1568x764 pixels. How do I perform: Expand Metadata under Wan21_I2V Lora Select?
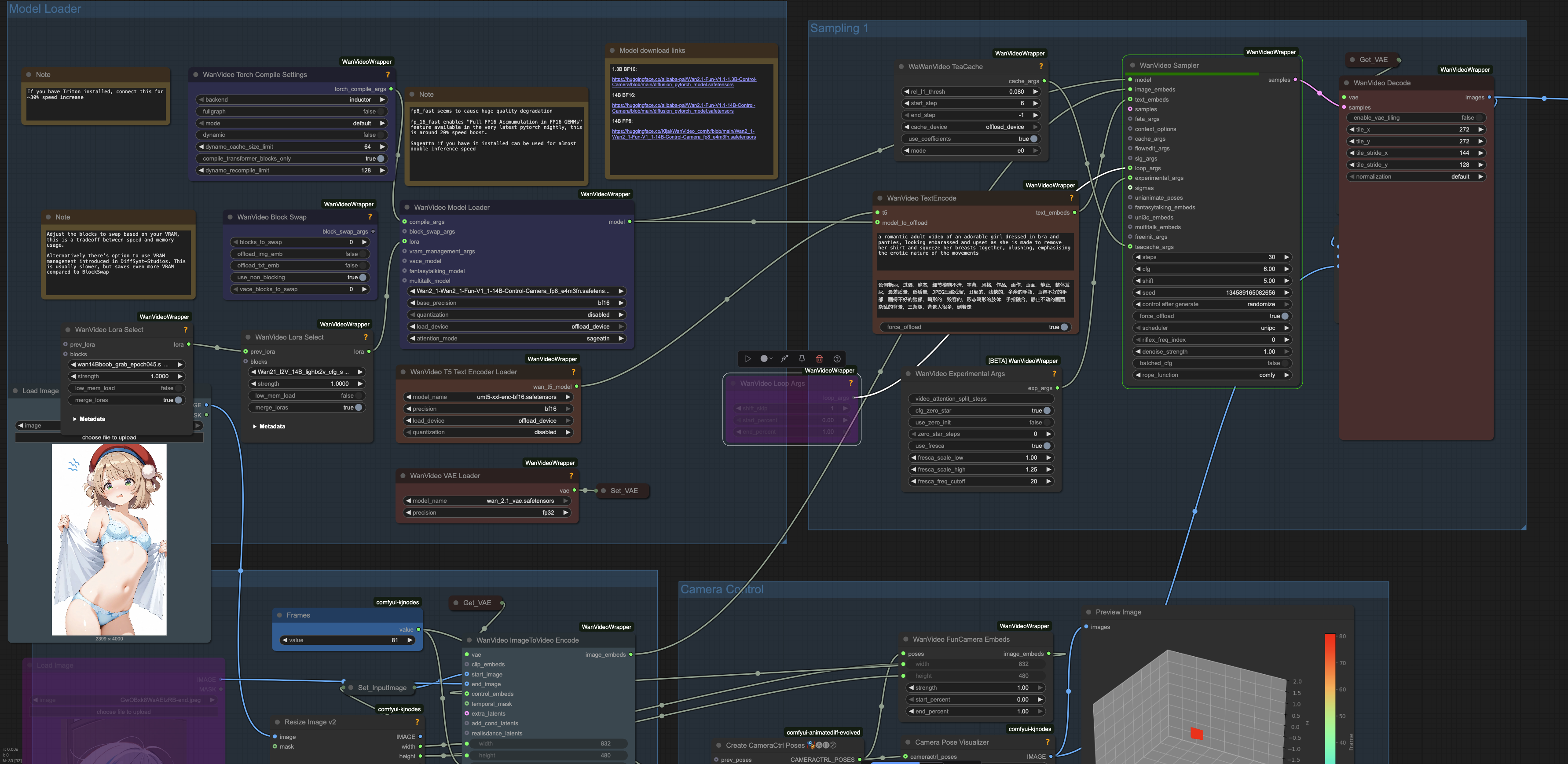click(x=269, y=426)
